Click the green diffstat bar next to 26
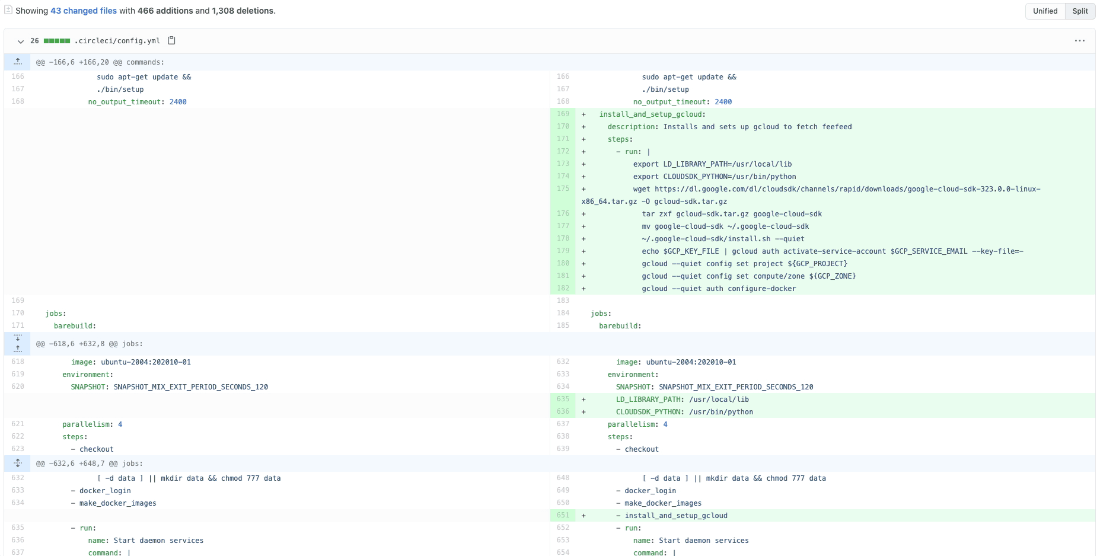Viewport: 1100px width, 556px height. (57, 41)
